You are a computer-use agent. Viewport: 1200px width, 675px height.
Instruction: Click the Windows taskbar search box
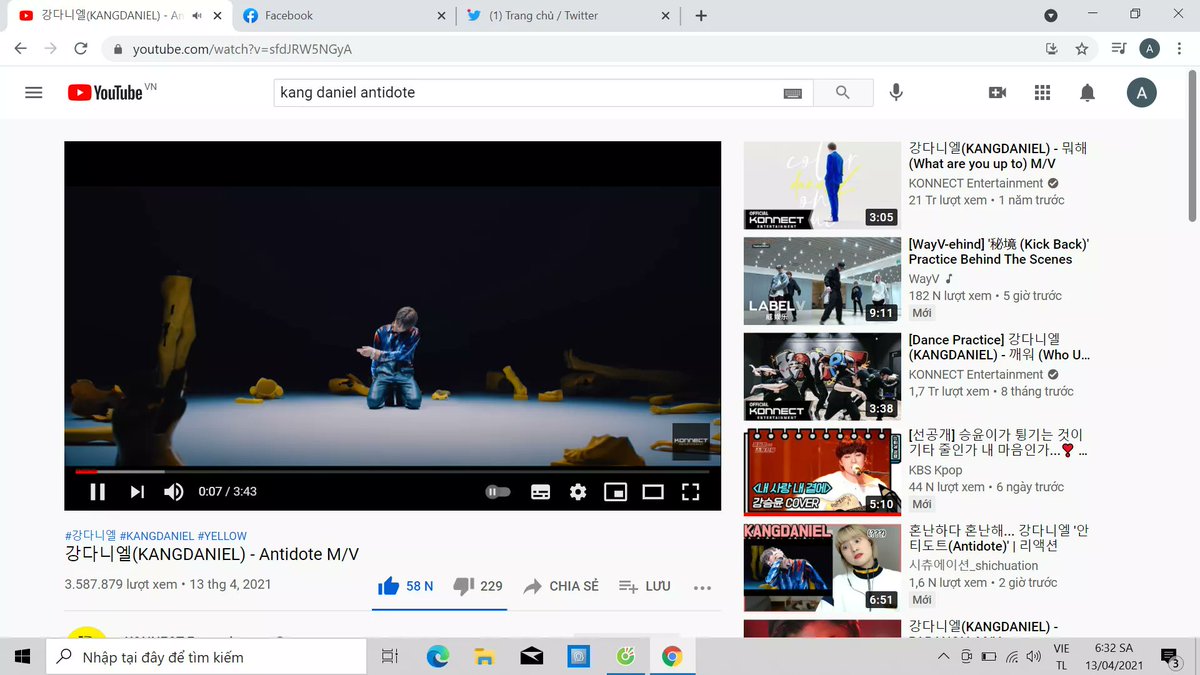click(206, 656)
